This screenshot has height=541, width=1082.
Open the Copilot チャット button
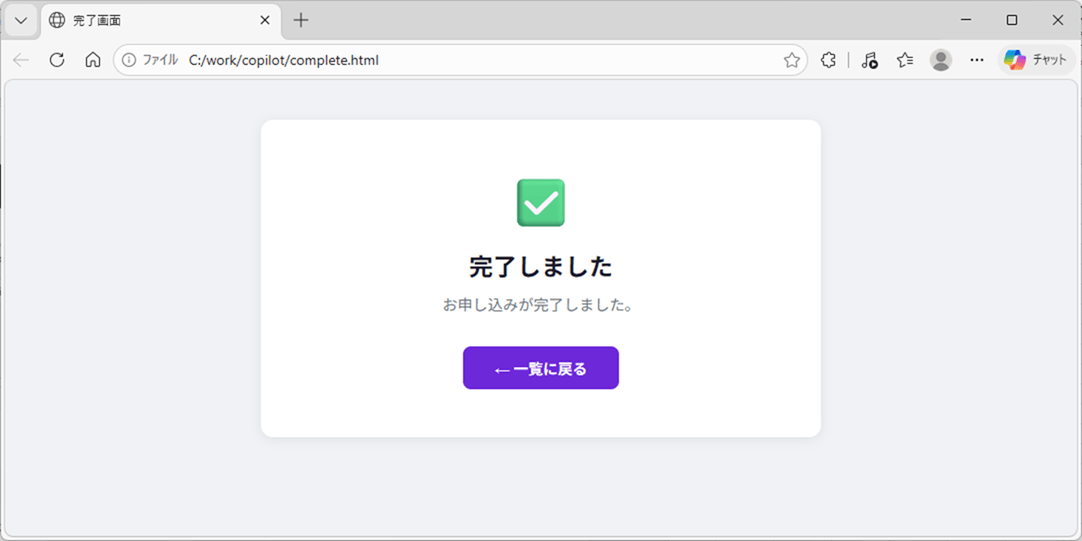point(1036,60)
